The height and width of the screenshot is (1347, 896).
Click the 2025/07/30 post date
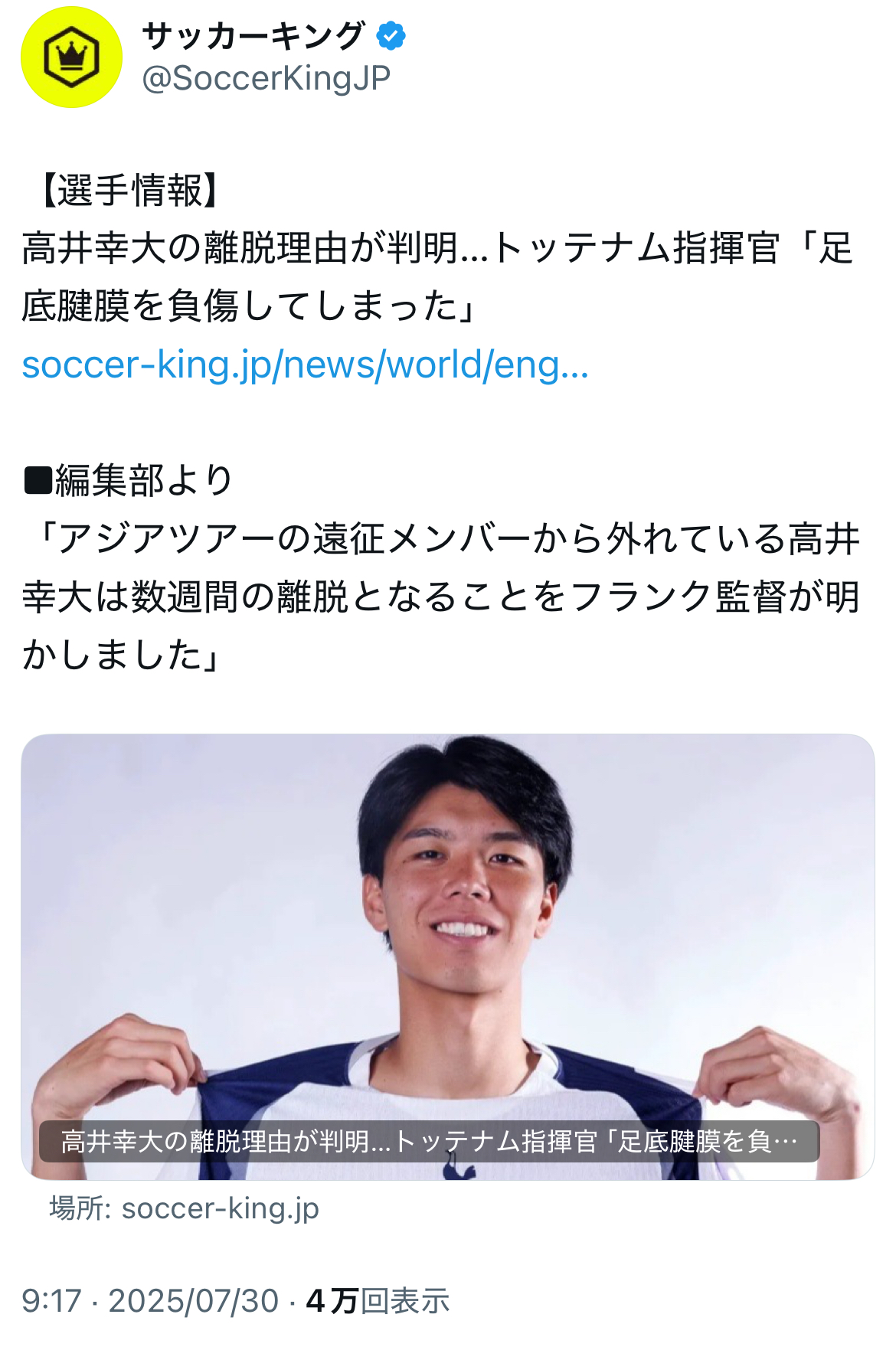point(194,1301)
